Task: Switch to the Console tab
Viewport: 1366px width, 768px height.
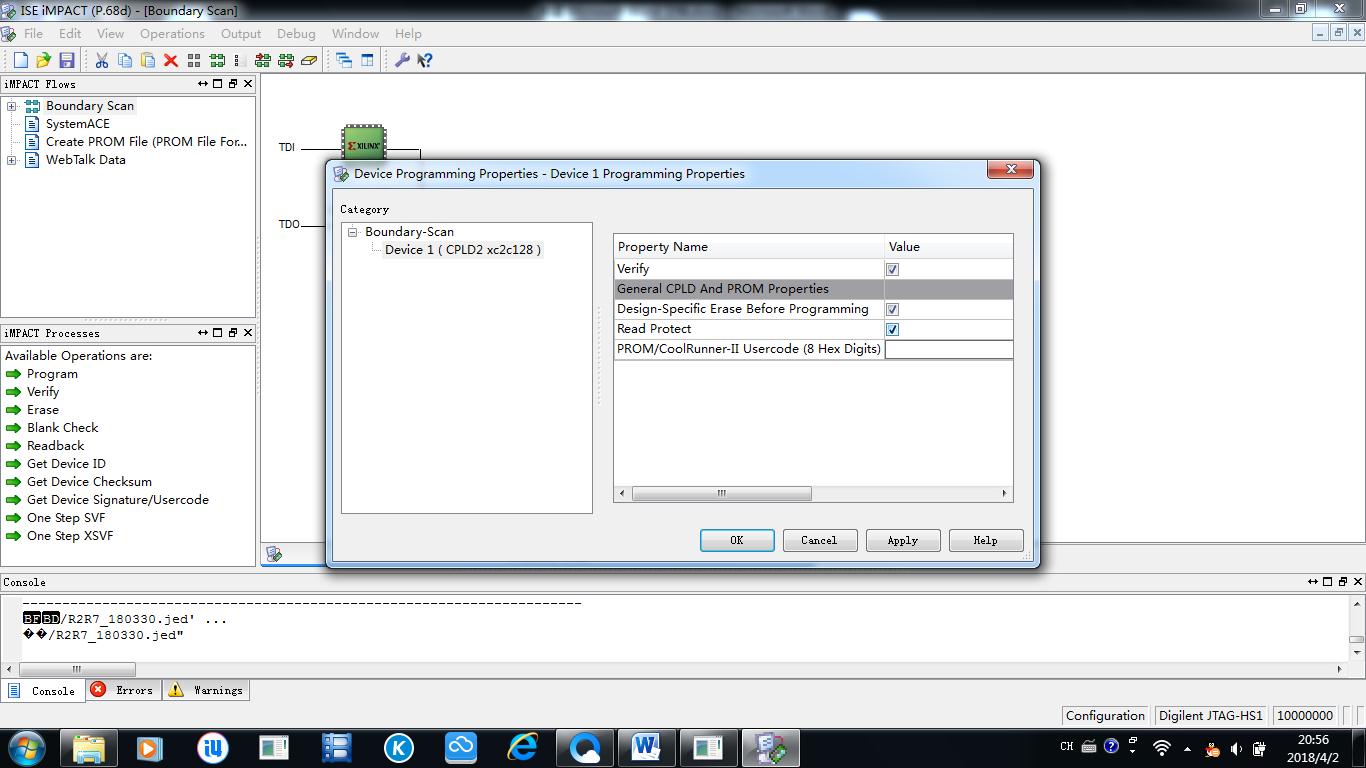Action: (42, 690)
